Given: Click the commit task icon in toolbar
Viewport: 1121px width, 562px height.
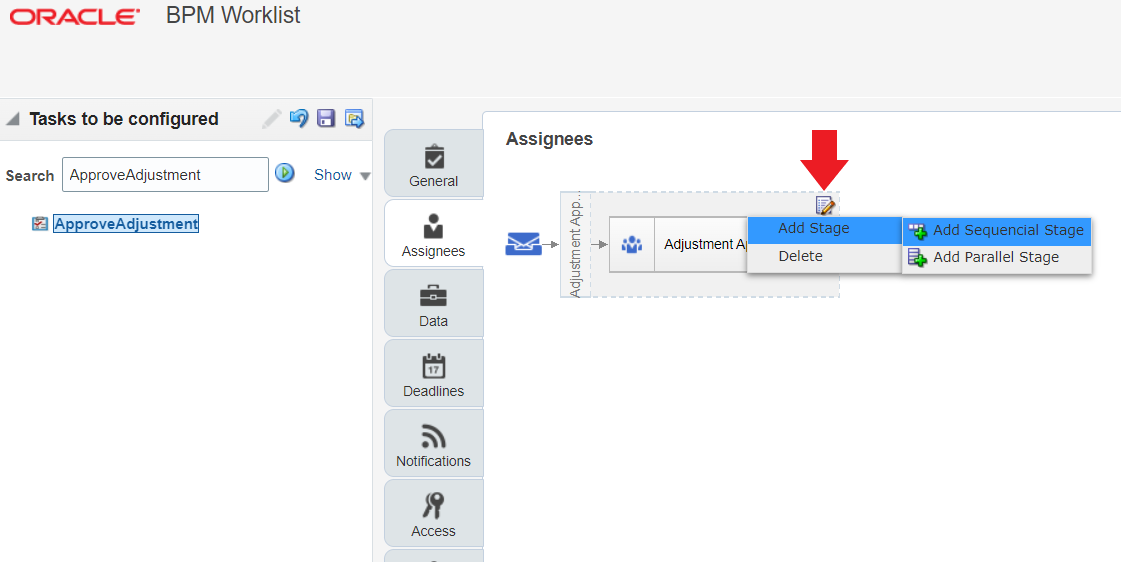Looking at the screenshot, I should click(x=354, y=118).
